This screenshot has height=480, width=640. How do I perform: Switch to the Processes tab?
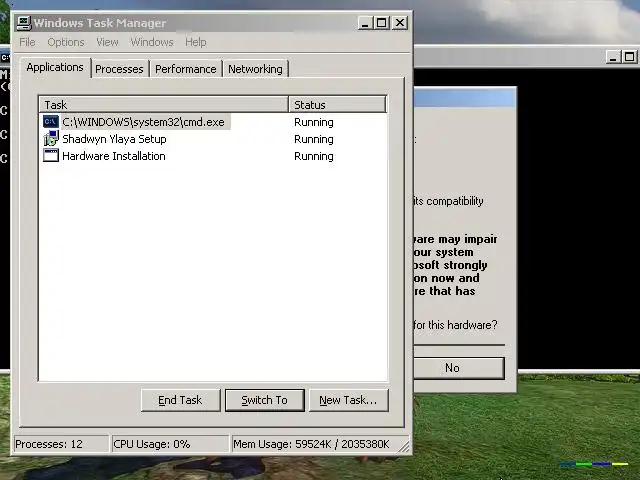(x=119, y=69)
